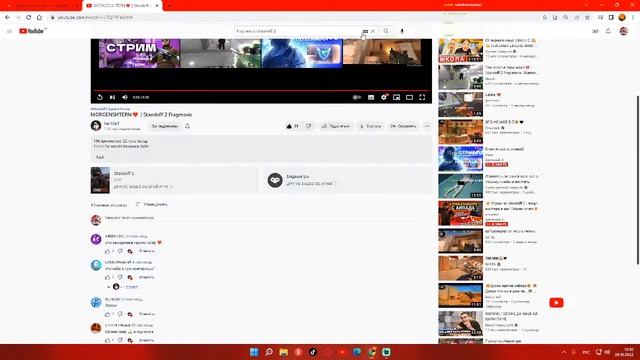This screenshot has height=360, width=640.
Task: Enter fullscreen mode in the player
Action: coord(422,97)
